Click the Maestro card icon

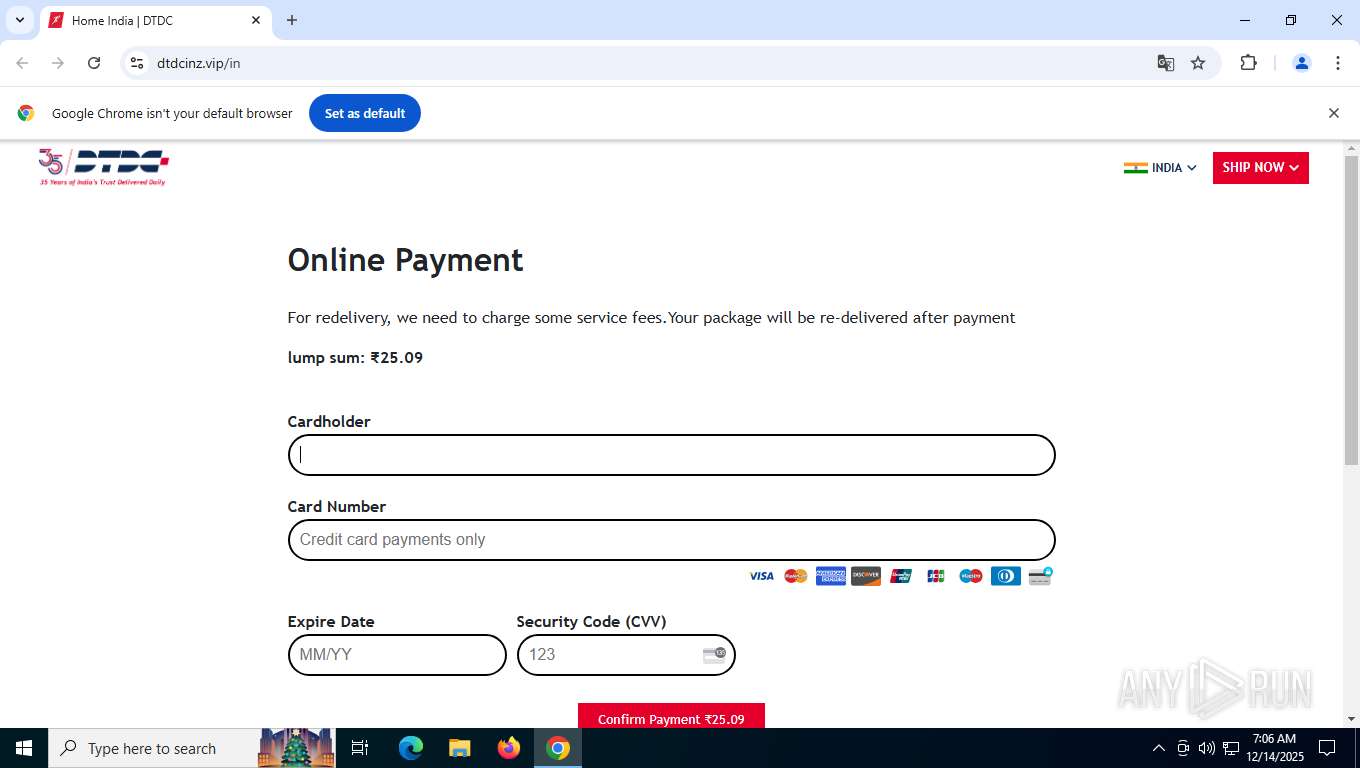coord(971,576)
